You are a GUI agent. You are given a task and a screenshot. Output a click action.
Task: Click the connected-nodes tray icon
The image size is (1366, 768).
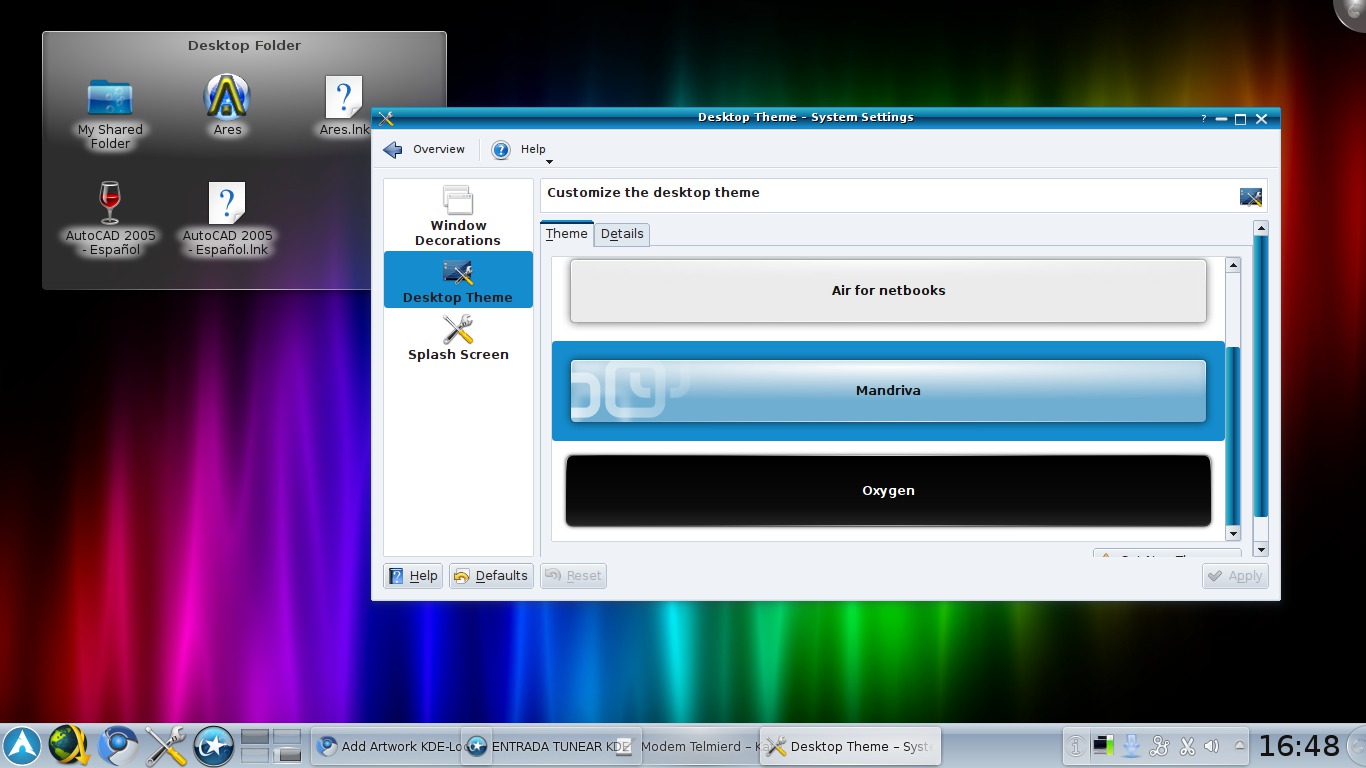click(x=1159, y=746)
